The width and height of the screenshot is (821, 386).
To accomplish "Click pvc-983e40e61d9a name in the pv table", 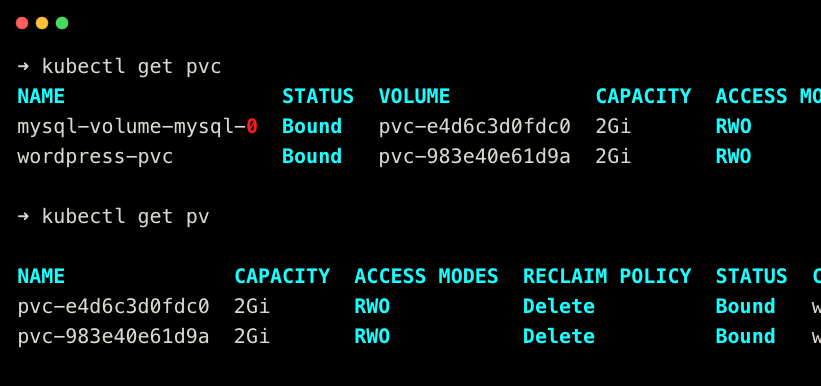I will coord(113,336).
